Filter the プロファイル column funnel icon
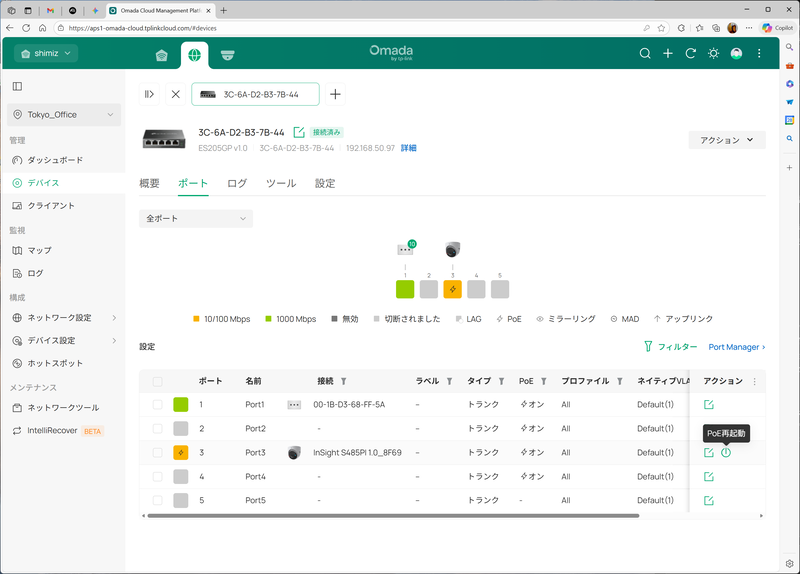 (620, 381)
